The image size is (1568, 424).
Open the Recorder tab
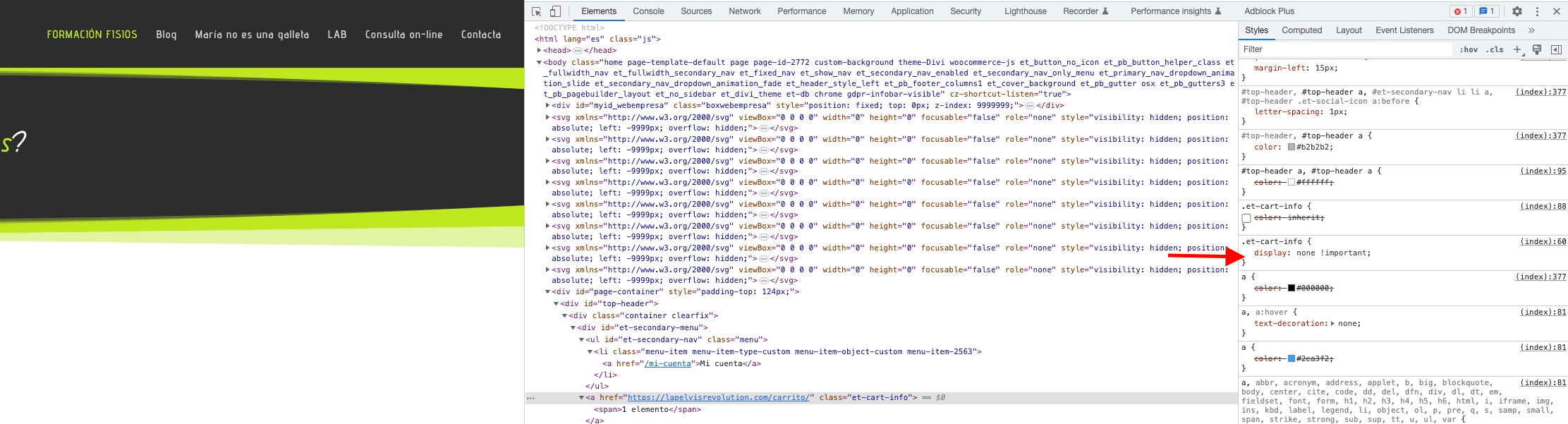(1086, 11)
